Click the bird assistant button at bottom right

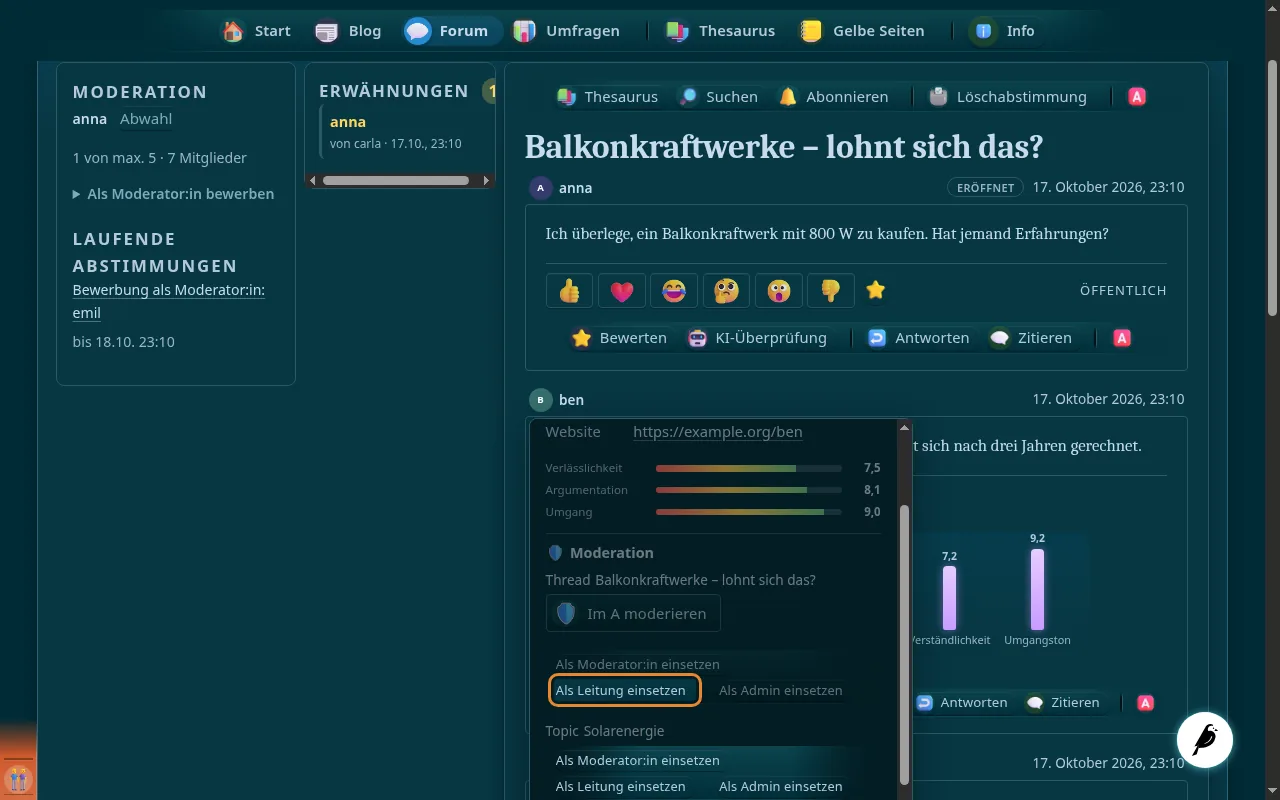pyautogui.click(x=1205, y=740)
